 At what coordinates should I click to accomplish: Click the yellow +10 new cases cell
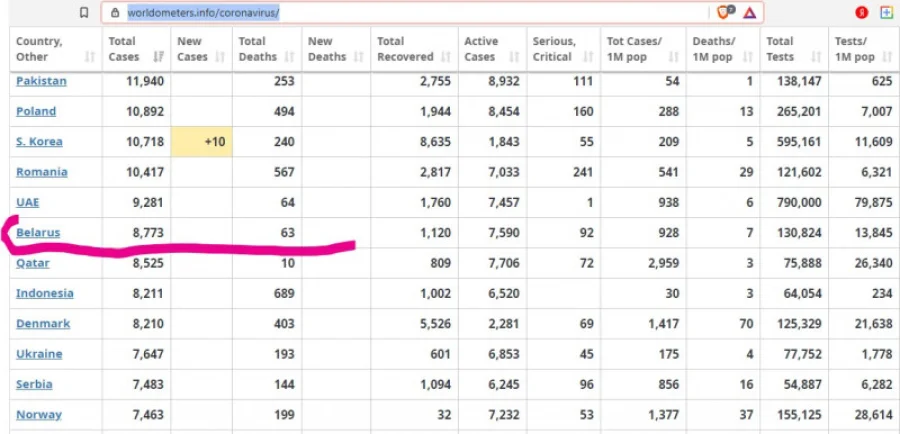(201, 142)
